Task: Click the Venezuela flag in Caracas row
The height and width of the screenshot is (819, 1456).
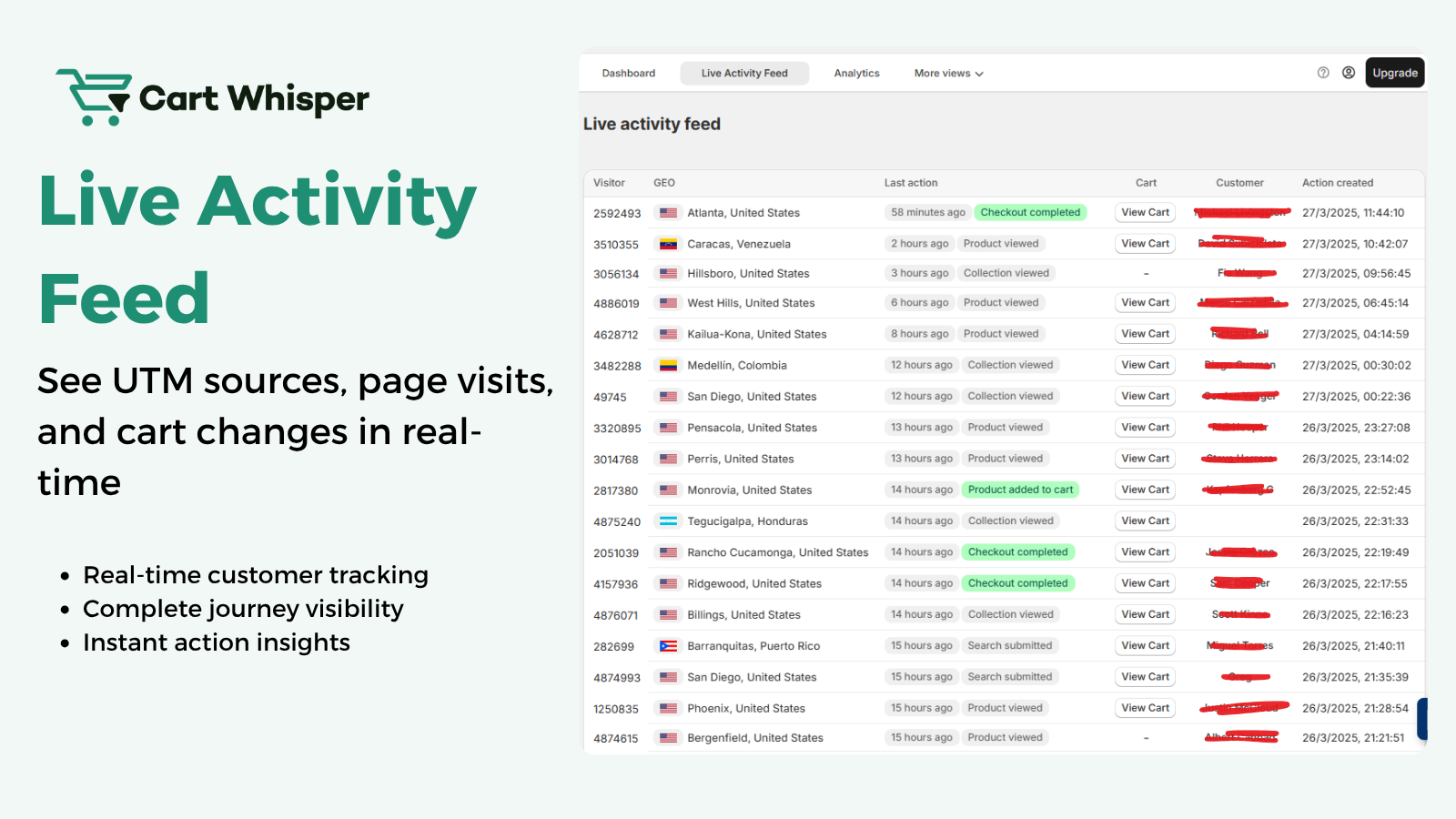Action: coord(669,244)
